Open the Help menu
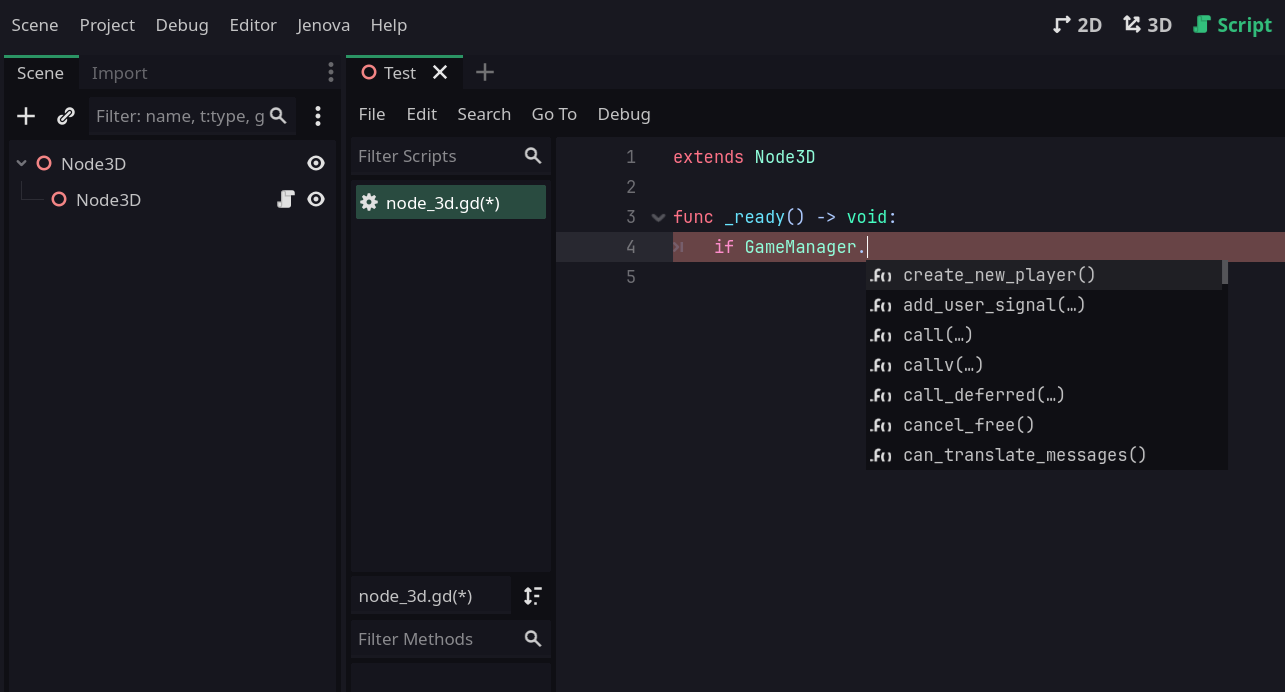The image size is (1285, 692). coord(389,25)
